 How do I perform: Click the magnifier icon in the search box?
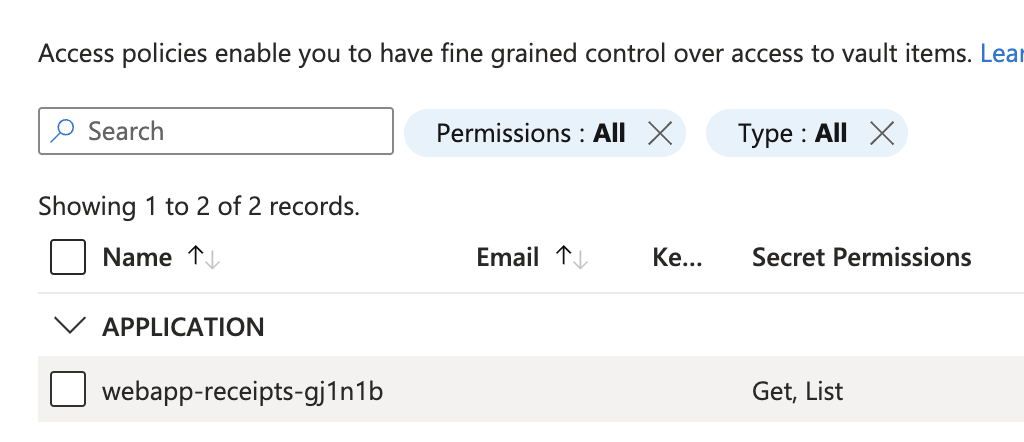click(x=63, y=131)
